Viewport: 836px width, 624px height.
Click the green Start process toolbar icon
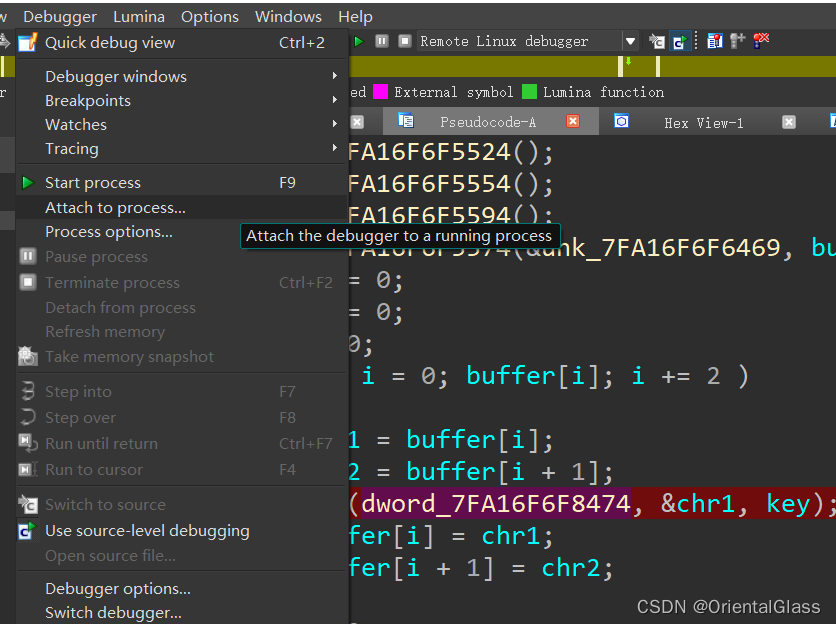tap(359, 41)
